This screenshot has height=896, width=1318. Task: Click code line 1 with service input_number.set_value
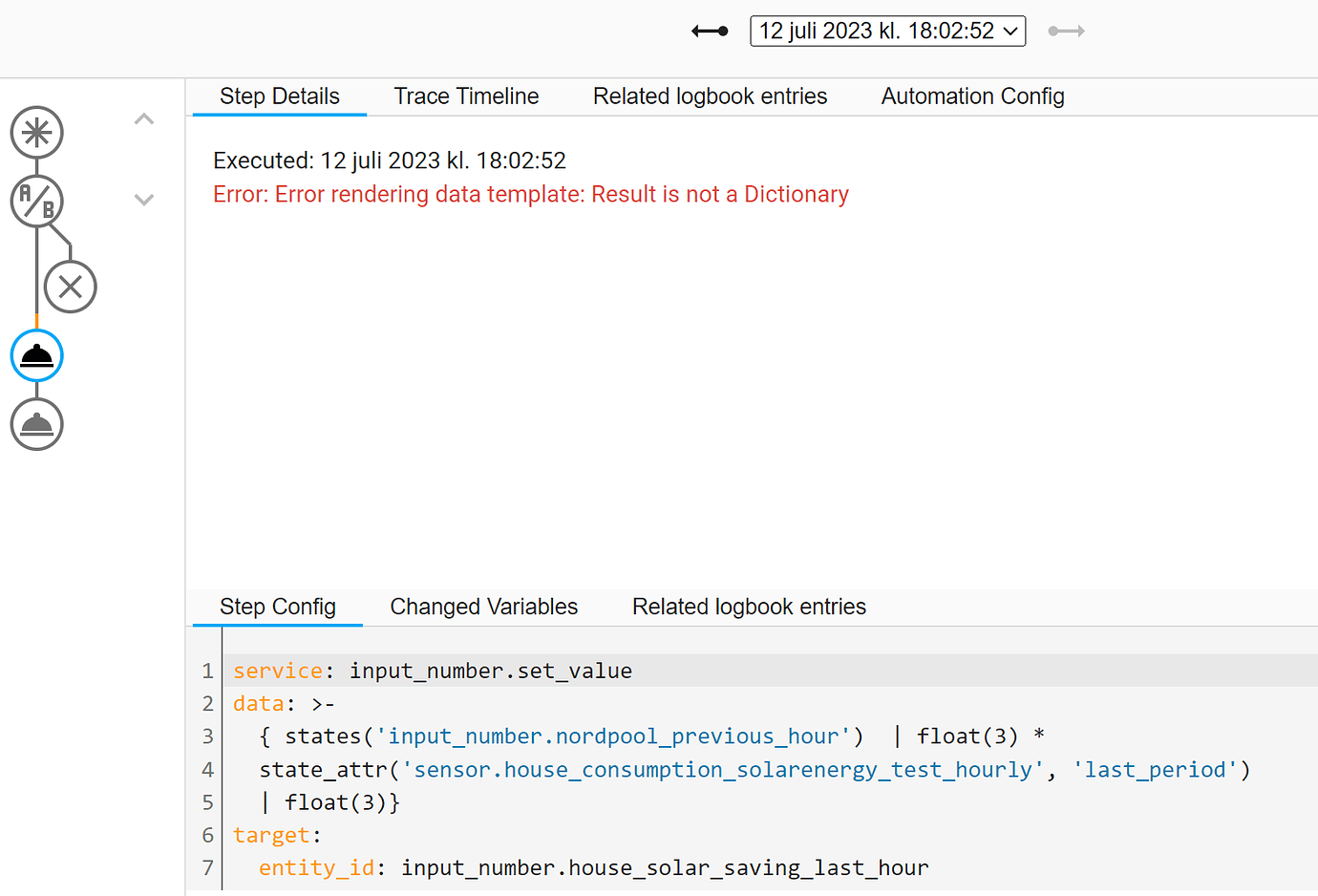(x=433, y=671)
